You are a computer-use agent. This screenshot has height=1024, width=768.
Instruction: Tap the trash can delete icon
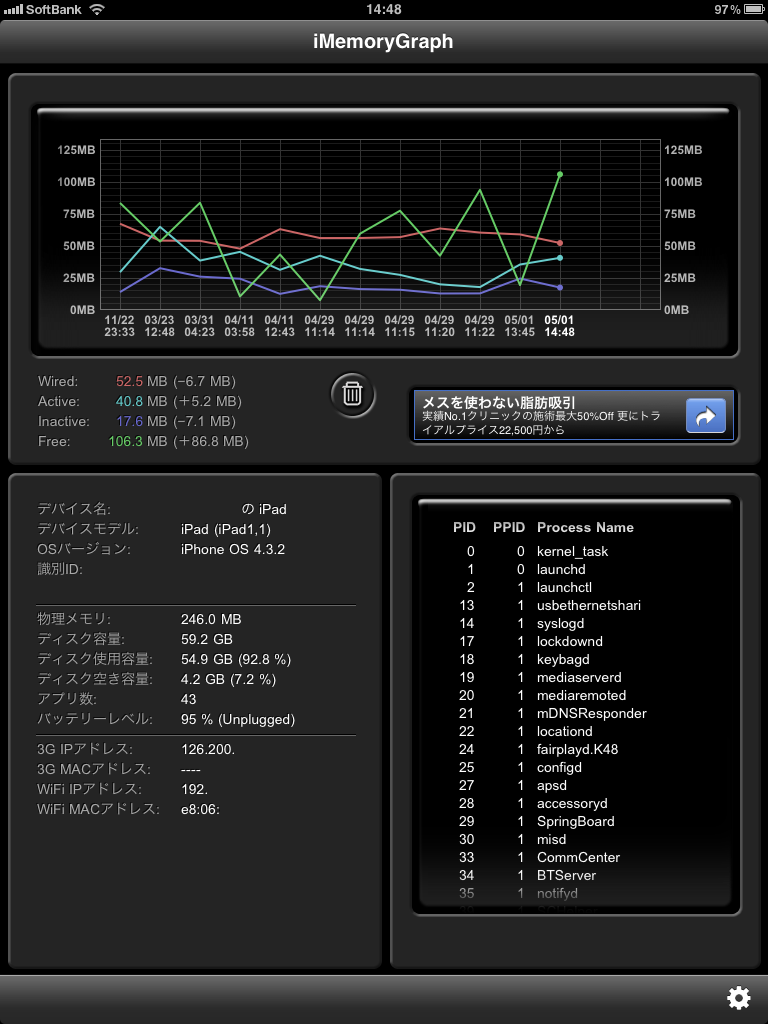pyautogui.click(x=353, y=393)
